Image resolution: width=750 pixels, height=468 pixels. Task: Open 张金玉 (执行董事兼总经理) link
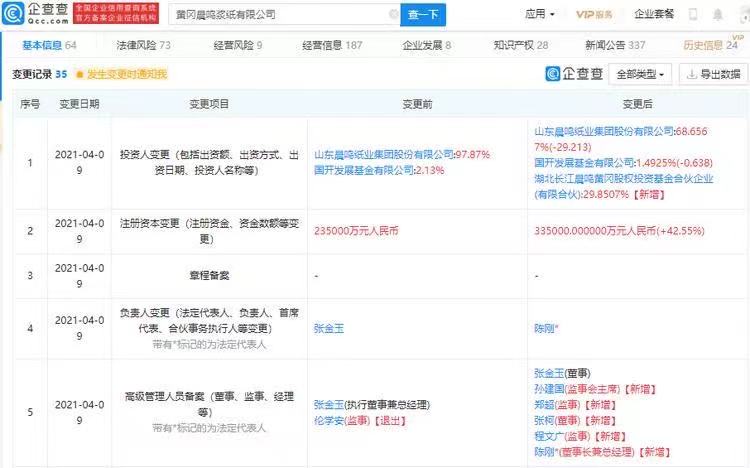pos(329,405)
